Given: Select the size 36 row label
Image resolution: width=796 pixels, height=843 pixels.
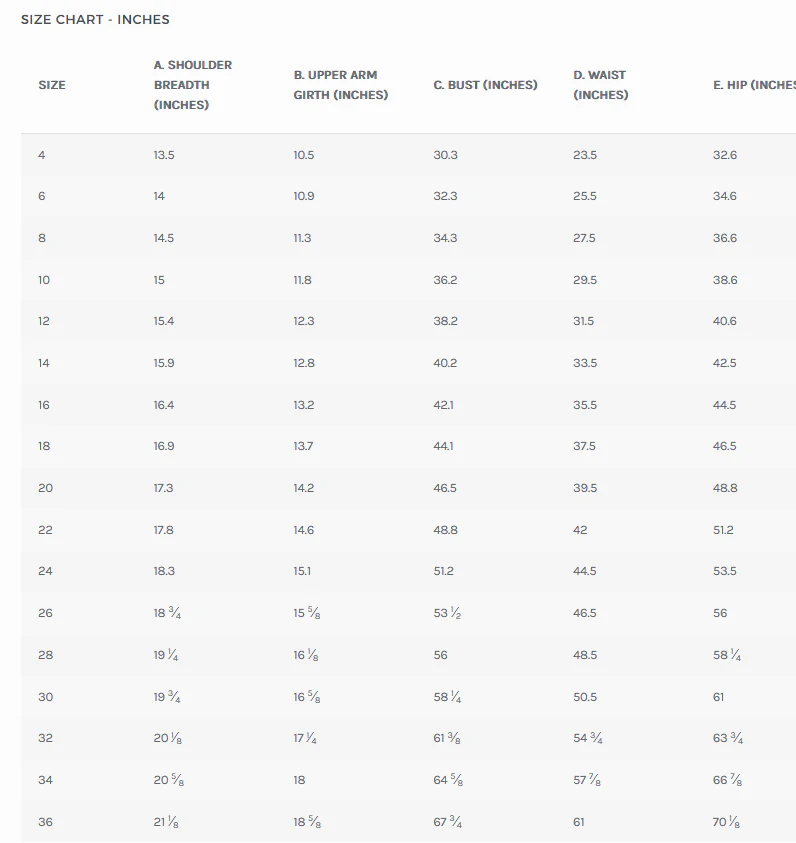Looking at the screenshot, I should [x=45, y=822].
